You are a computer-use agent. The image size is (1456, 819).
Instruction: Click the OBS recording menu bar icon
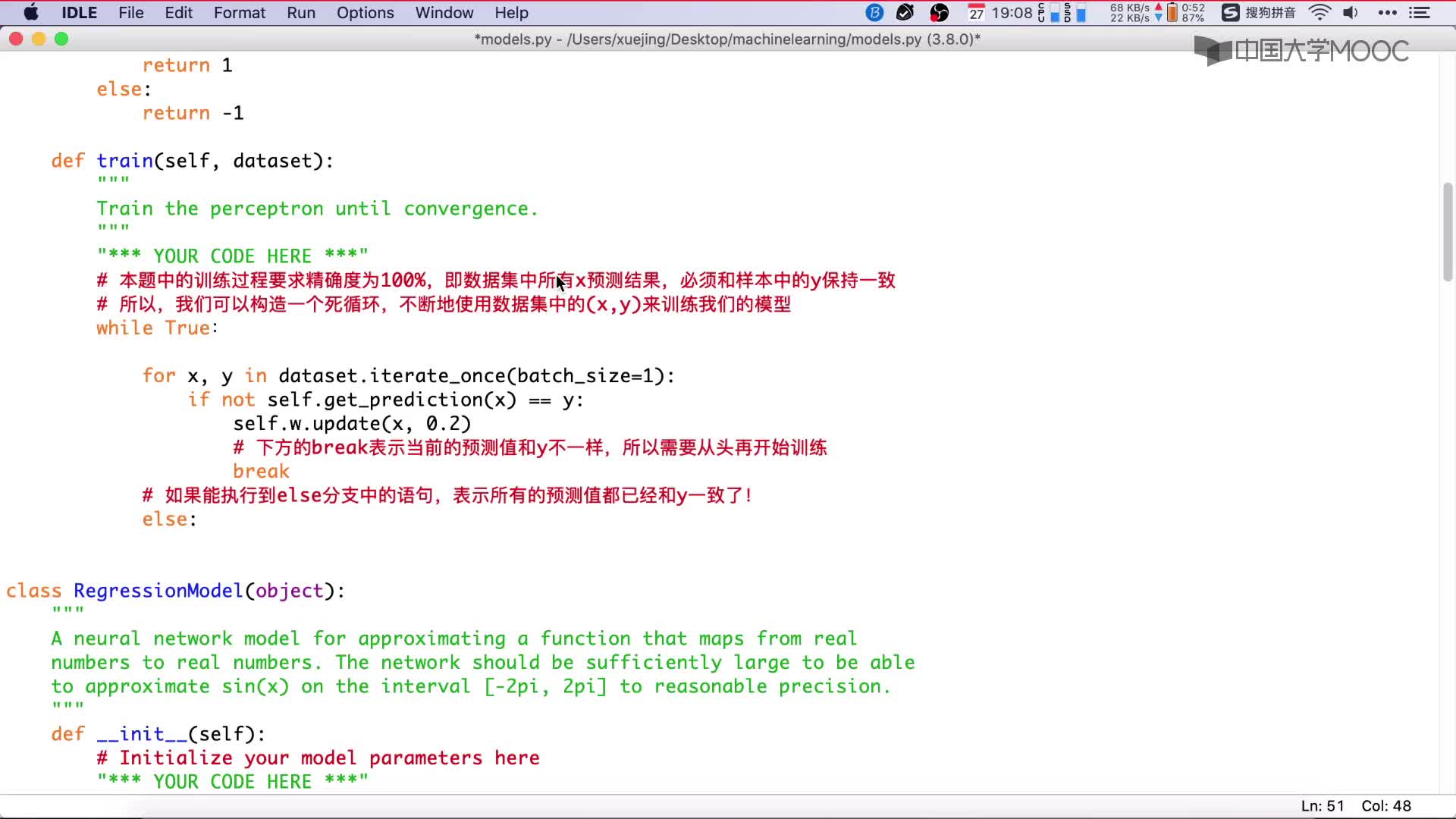[940, 13]
